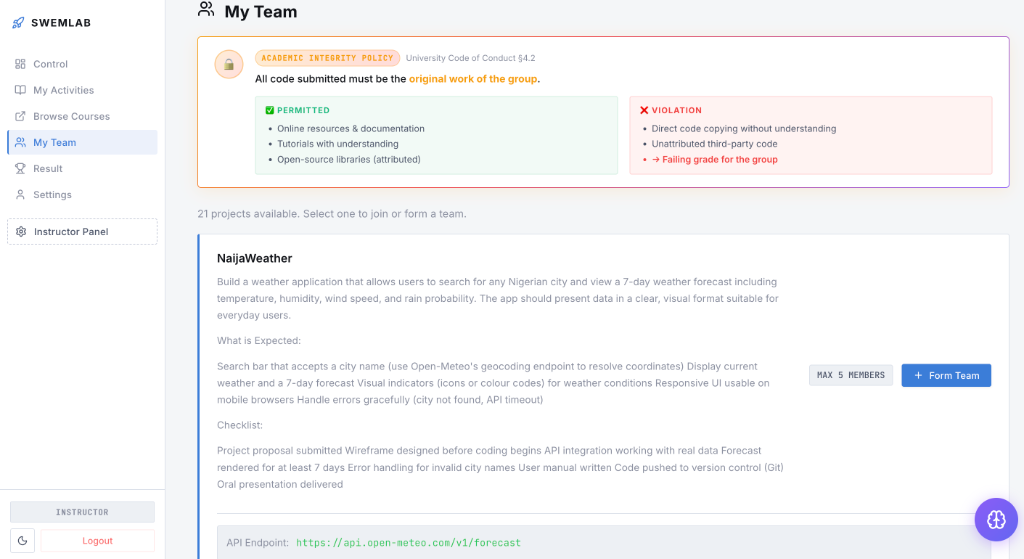The height and width of the screenshot is (559, 1024).
Task: Click 'Tutorials with understanding' item
Action: click(x=338, y=144)
